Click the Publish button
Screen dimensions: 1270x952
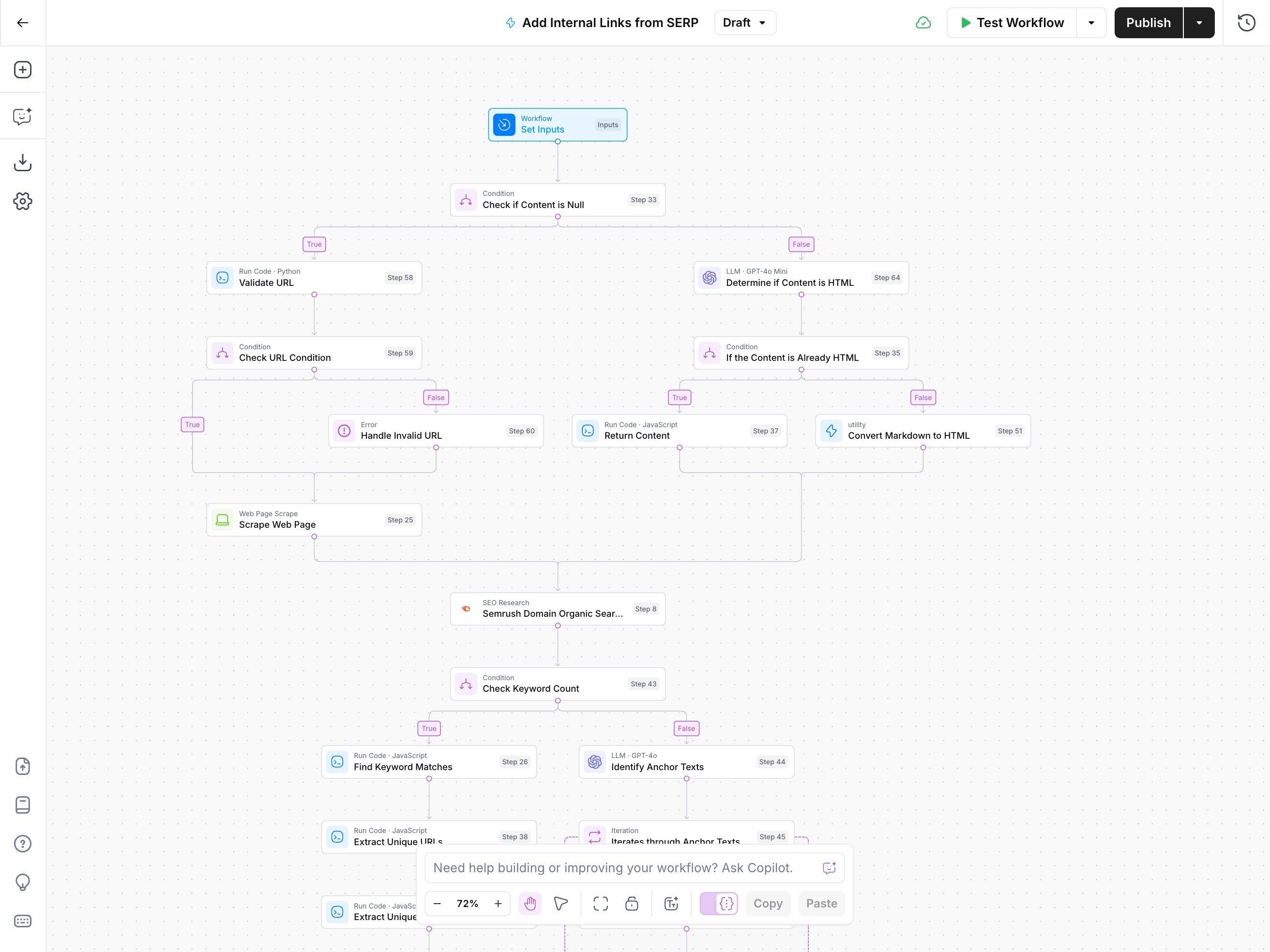coord(1148,23)
